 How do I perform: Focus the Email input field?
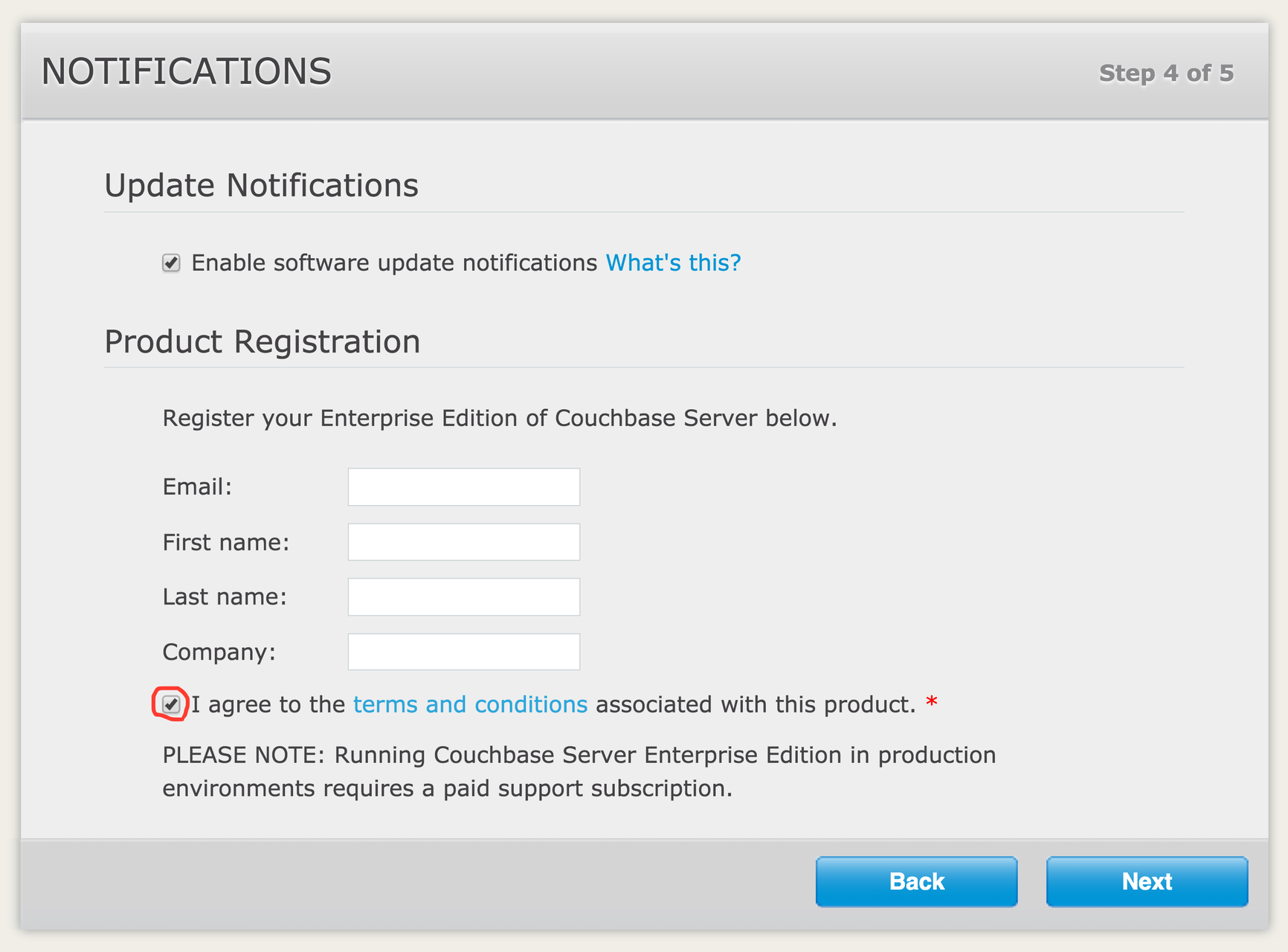[464, 487]
